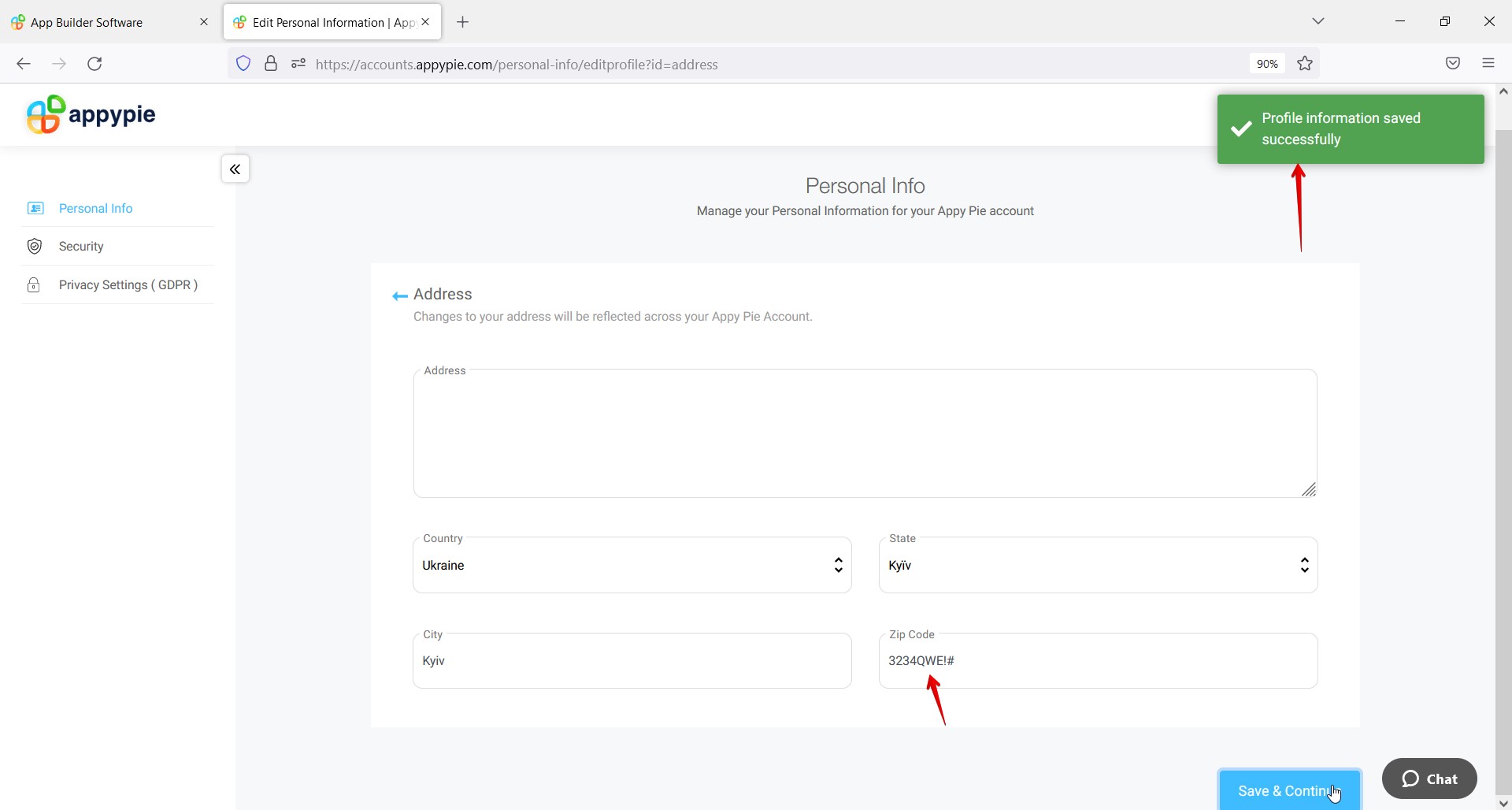Reload the current page

(x=94, y=64)
